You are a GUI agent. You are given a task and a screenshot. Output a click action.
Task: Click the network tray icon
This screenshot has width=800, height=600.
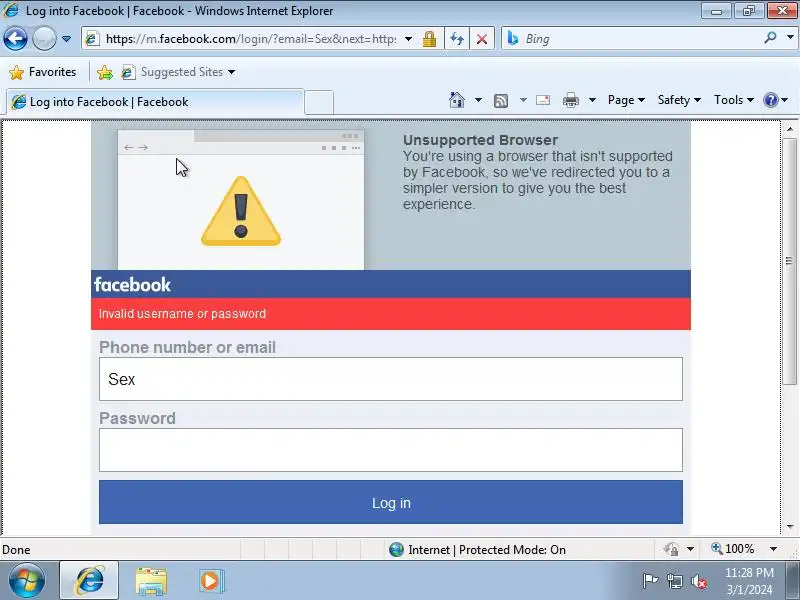point(675,581)
